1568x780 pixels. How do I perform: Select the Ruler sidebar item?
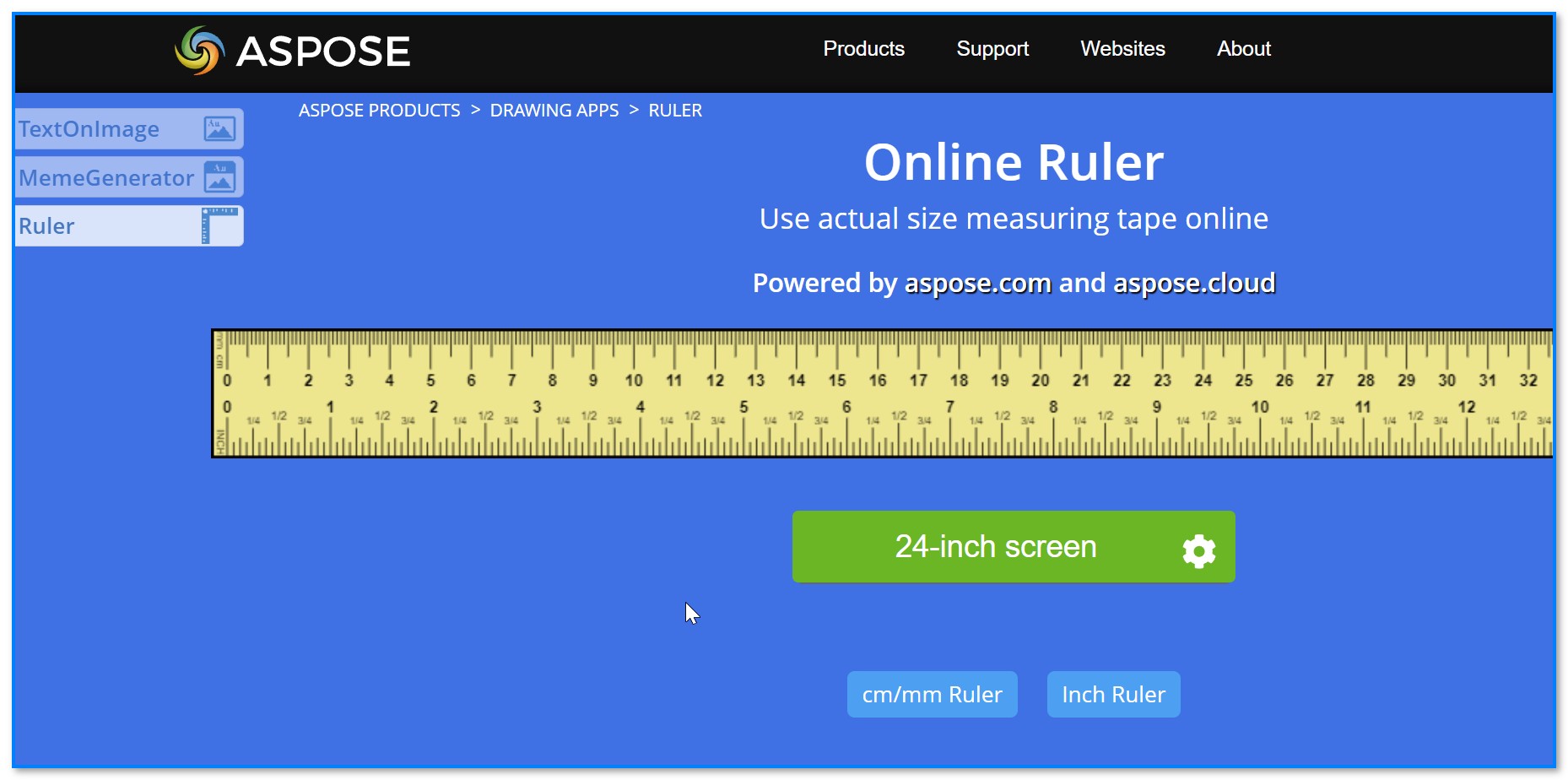click(129, 226)
